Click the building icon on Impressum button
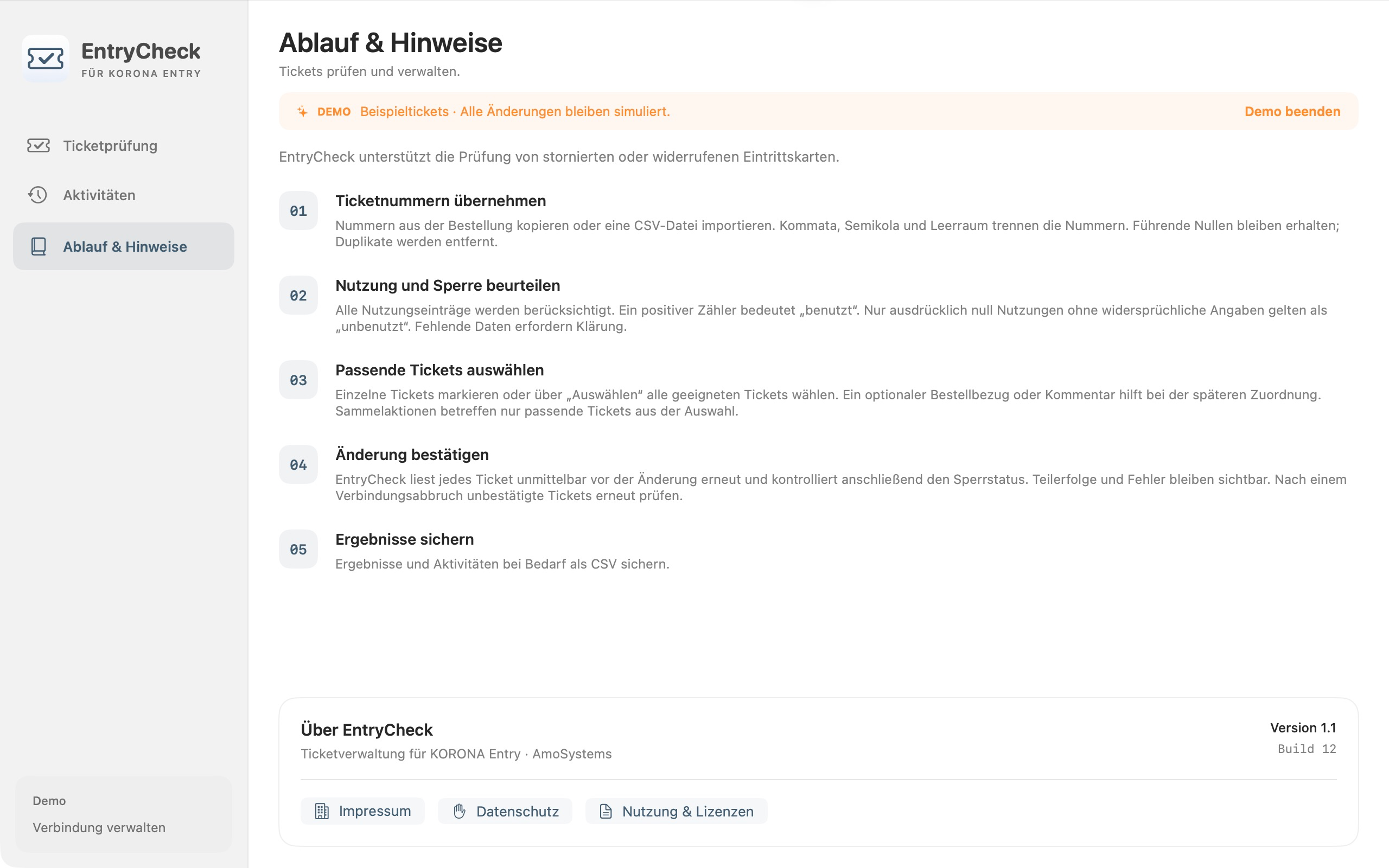Viewport: 1389px width, 868px height. (322, 811)
